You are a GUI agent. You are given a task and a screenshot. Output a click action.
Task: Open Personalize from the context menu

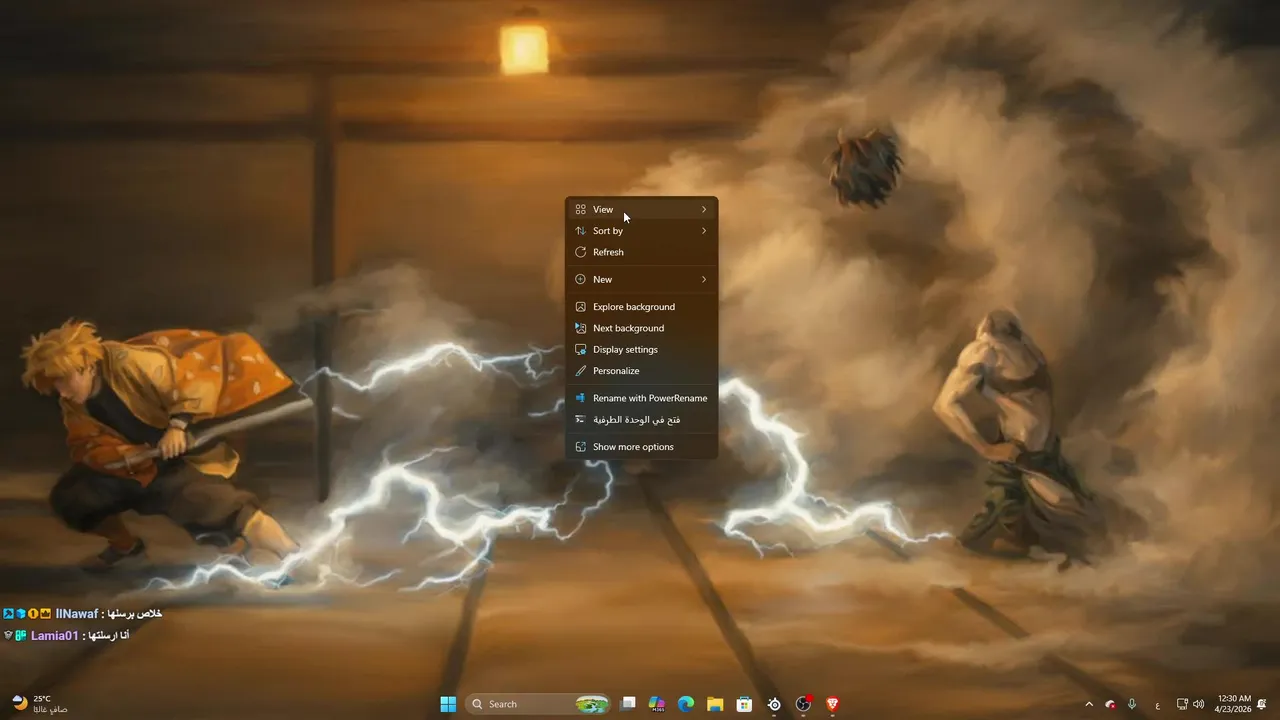(x=641, y=371)
